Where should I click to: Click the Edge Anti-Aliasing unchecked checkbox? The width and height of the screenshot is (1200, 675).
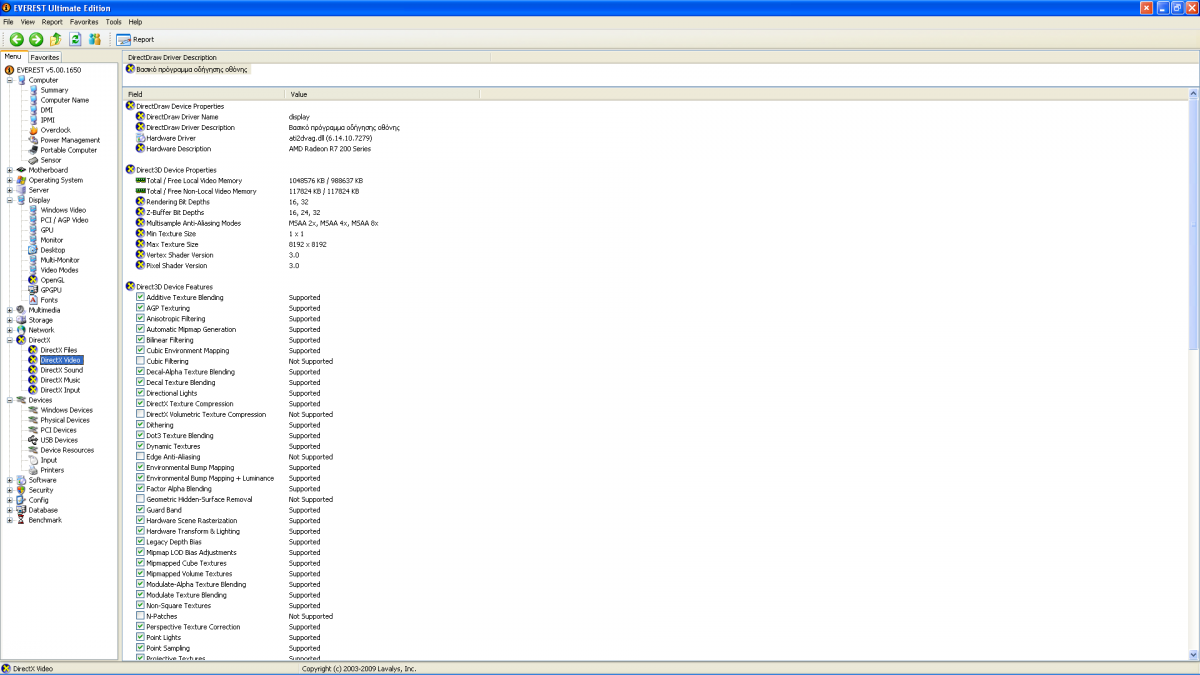pos(140,457)
